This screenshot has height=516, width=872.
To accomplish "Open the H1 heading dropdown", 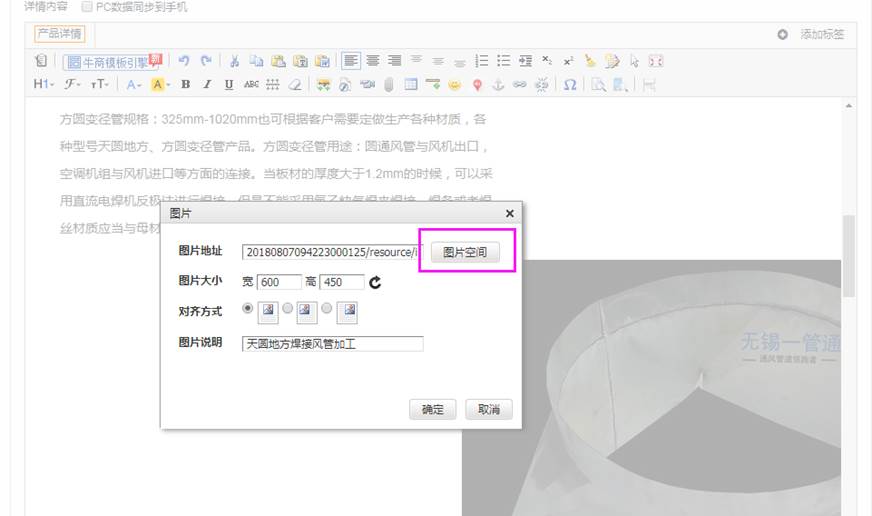I will coord(43,85).
